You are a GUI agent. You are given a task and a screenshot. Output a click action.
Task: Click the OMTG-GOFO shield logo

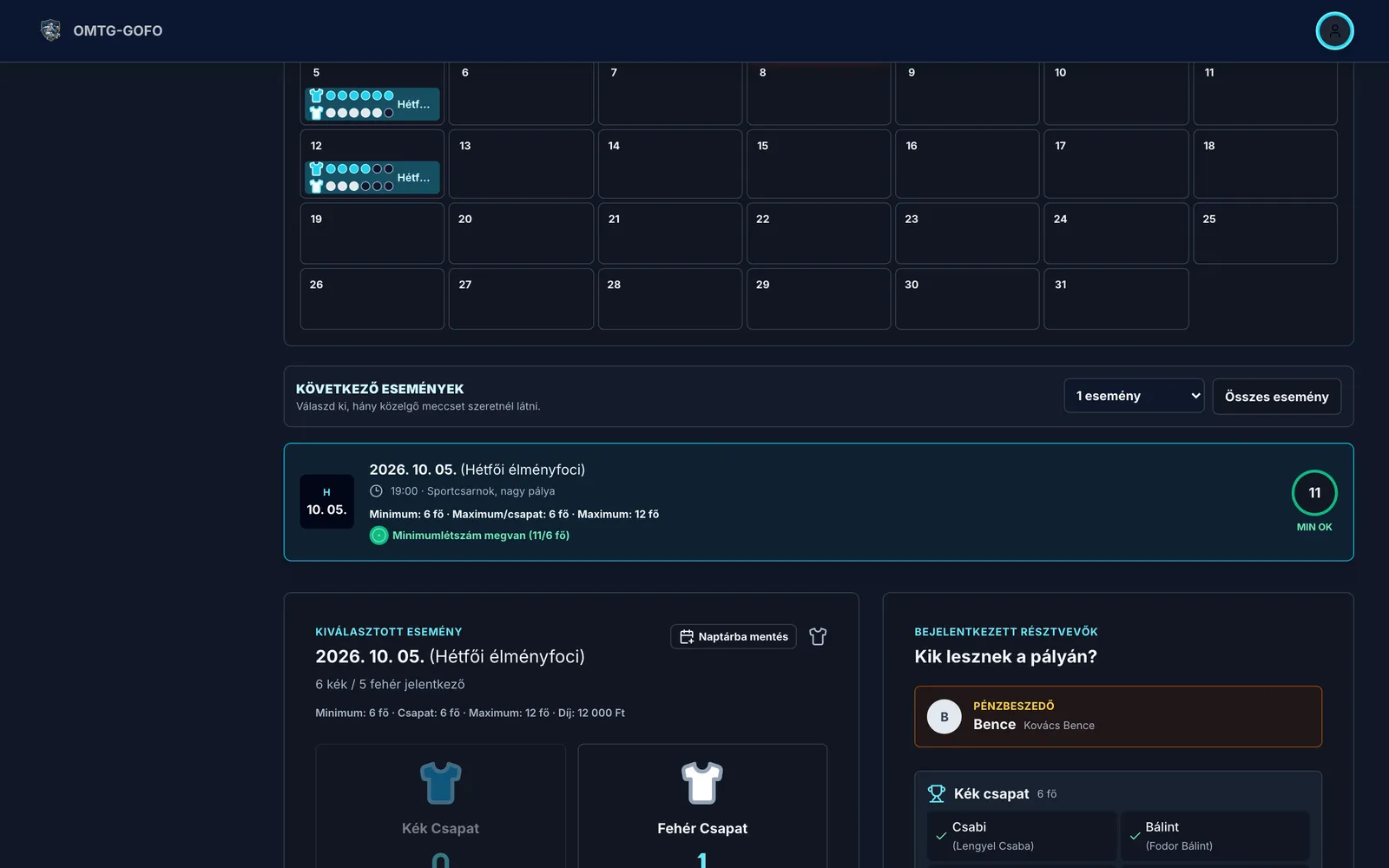[51, 30]
